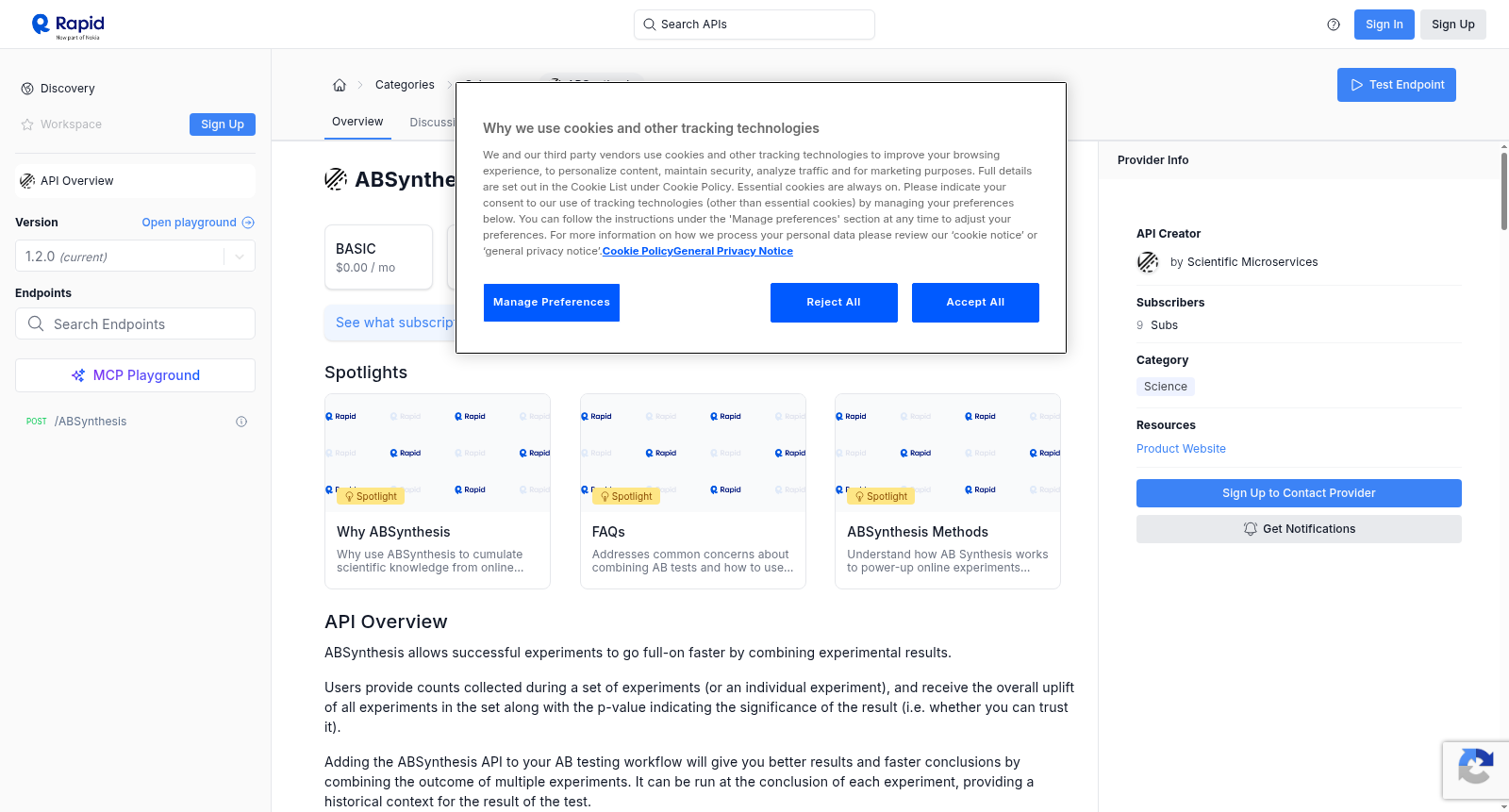
Task: Click the Workspace sidebar item
Action: (61, 124)
